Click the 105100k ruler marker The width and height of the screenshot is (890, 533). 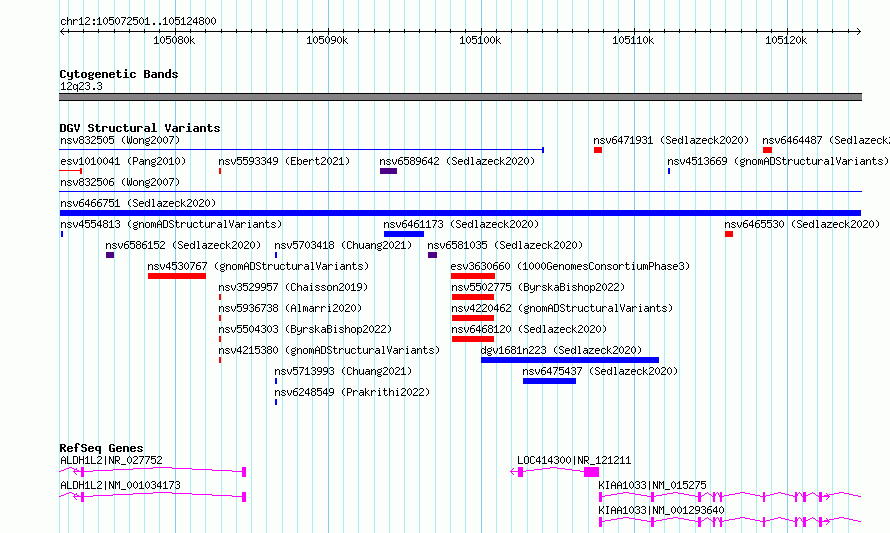(x=480, y=40)
